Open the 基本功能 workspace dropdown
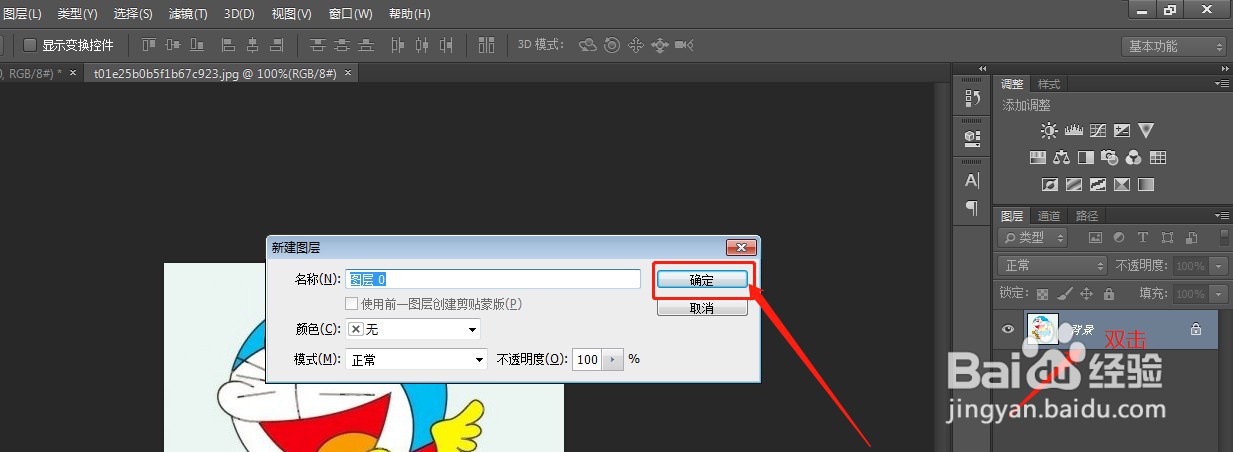 (1174, 46)
